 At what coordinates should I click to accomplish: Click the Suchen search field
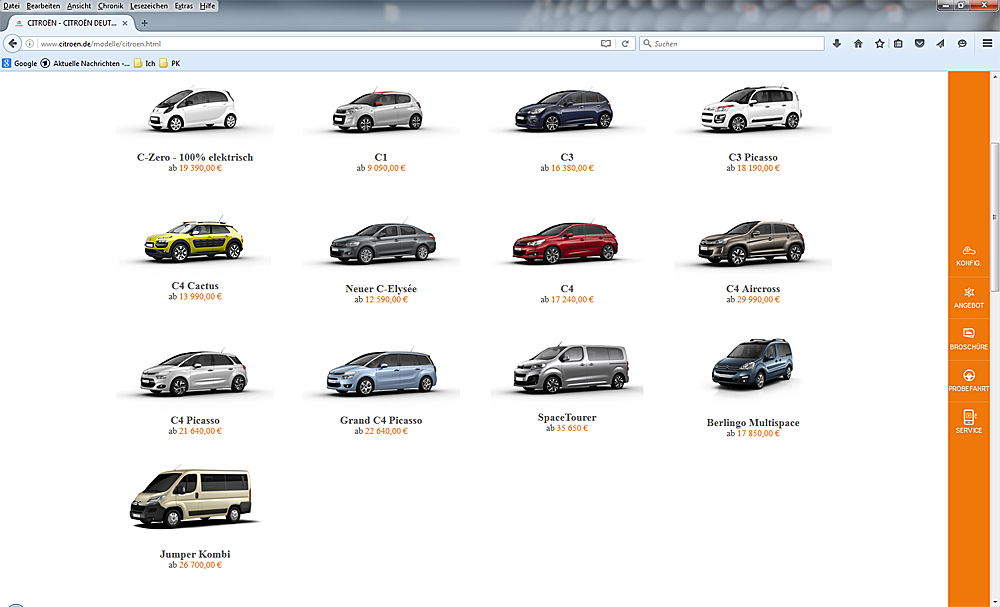(x=732, y=44)
